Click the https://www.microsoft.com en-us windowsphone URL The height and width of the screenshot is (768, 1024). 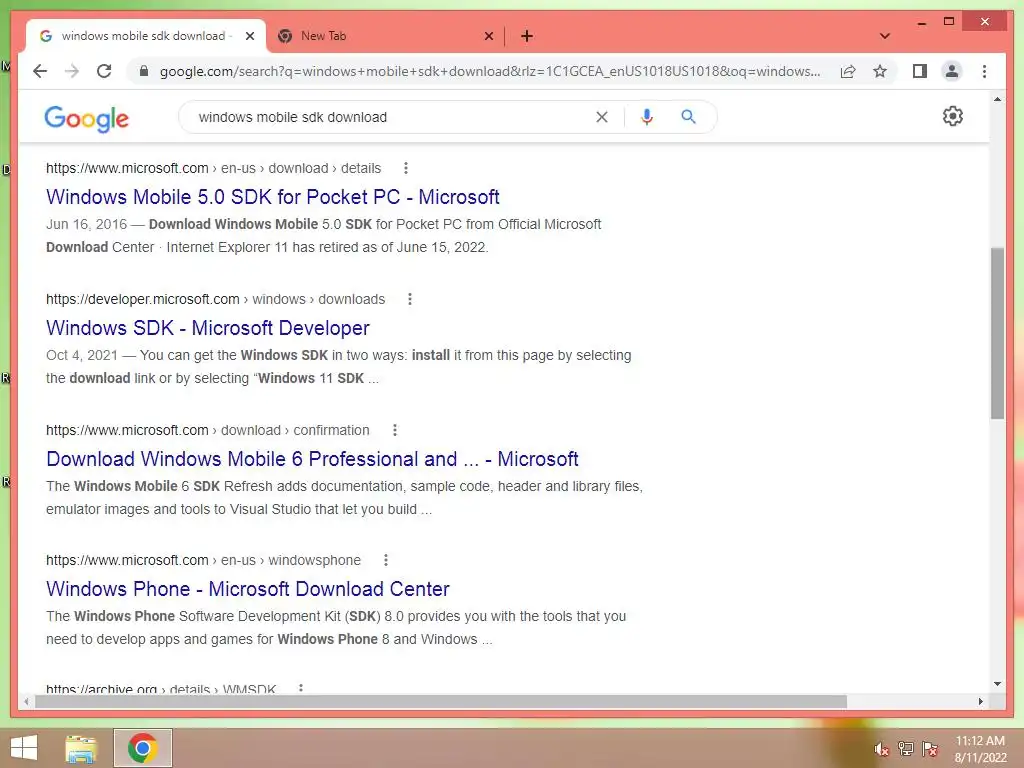202,560
